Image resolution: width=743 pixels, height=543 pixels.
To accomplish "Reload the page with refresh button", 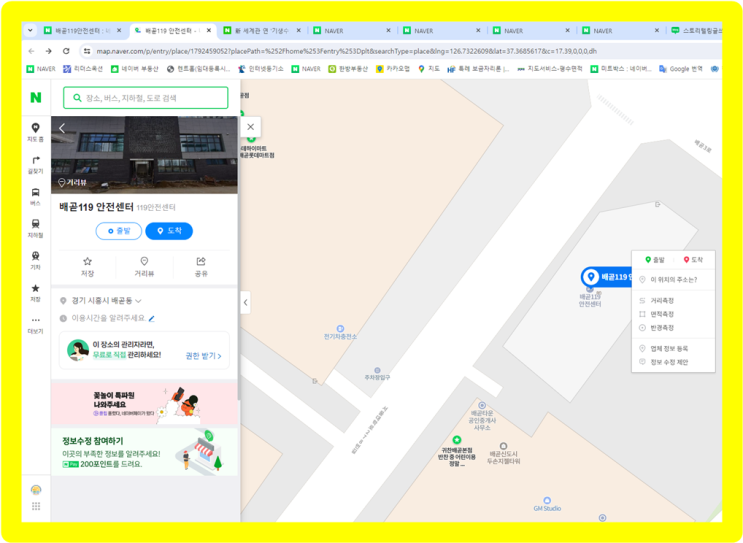I will (x=66, y=51).
